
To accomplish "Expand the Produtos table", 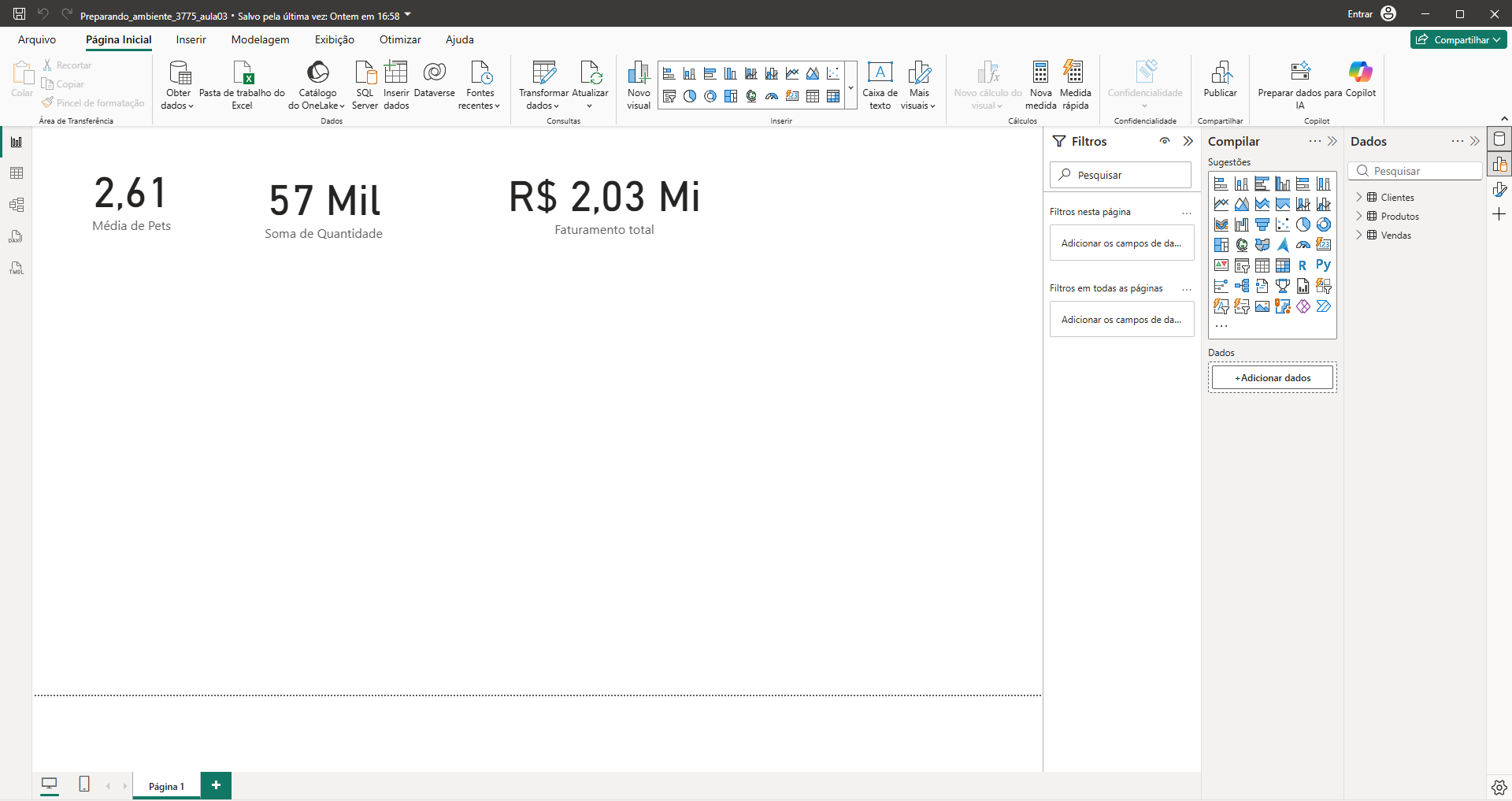I will tap(1358, 216).
